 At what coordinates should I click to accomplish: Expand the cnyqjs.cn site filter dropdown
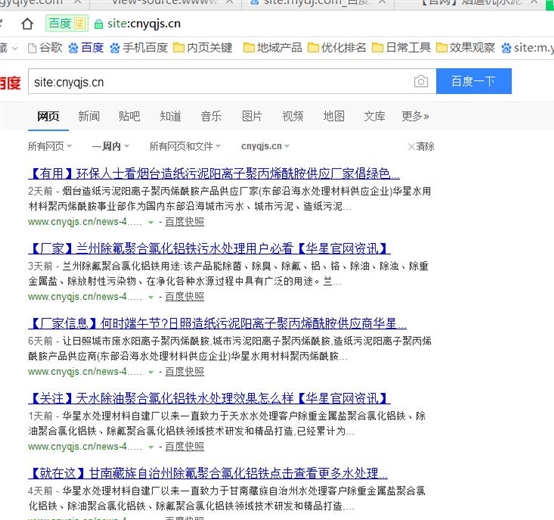(265, 146)
